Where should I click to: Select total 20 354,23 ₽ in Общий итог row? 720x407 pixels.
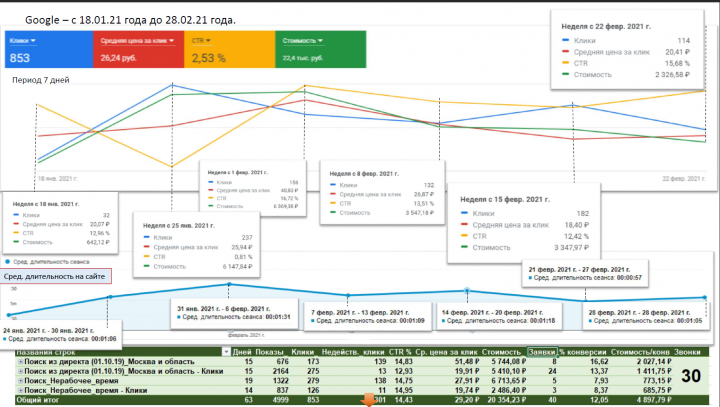[506, 400]
